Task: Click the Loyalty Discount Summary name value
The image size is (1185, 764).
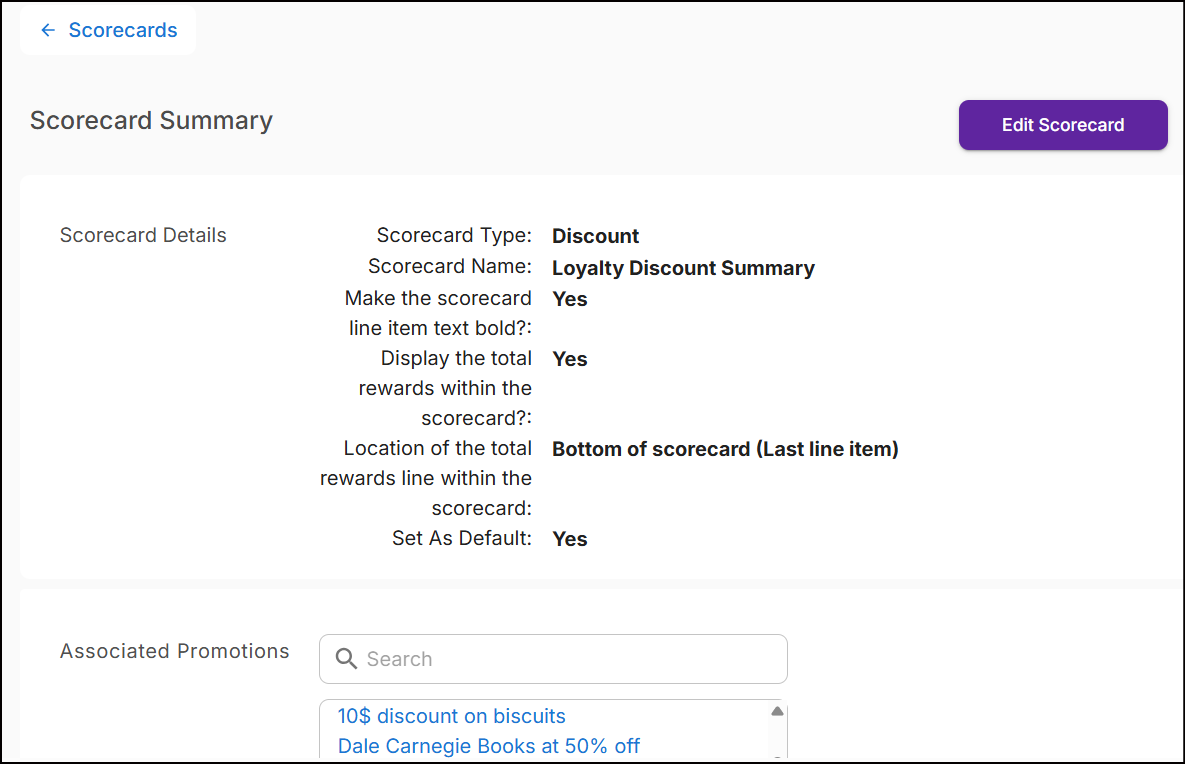Action: point(683,268)
